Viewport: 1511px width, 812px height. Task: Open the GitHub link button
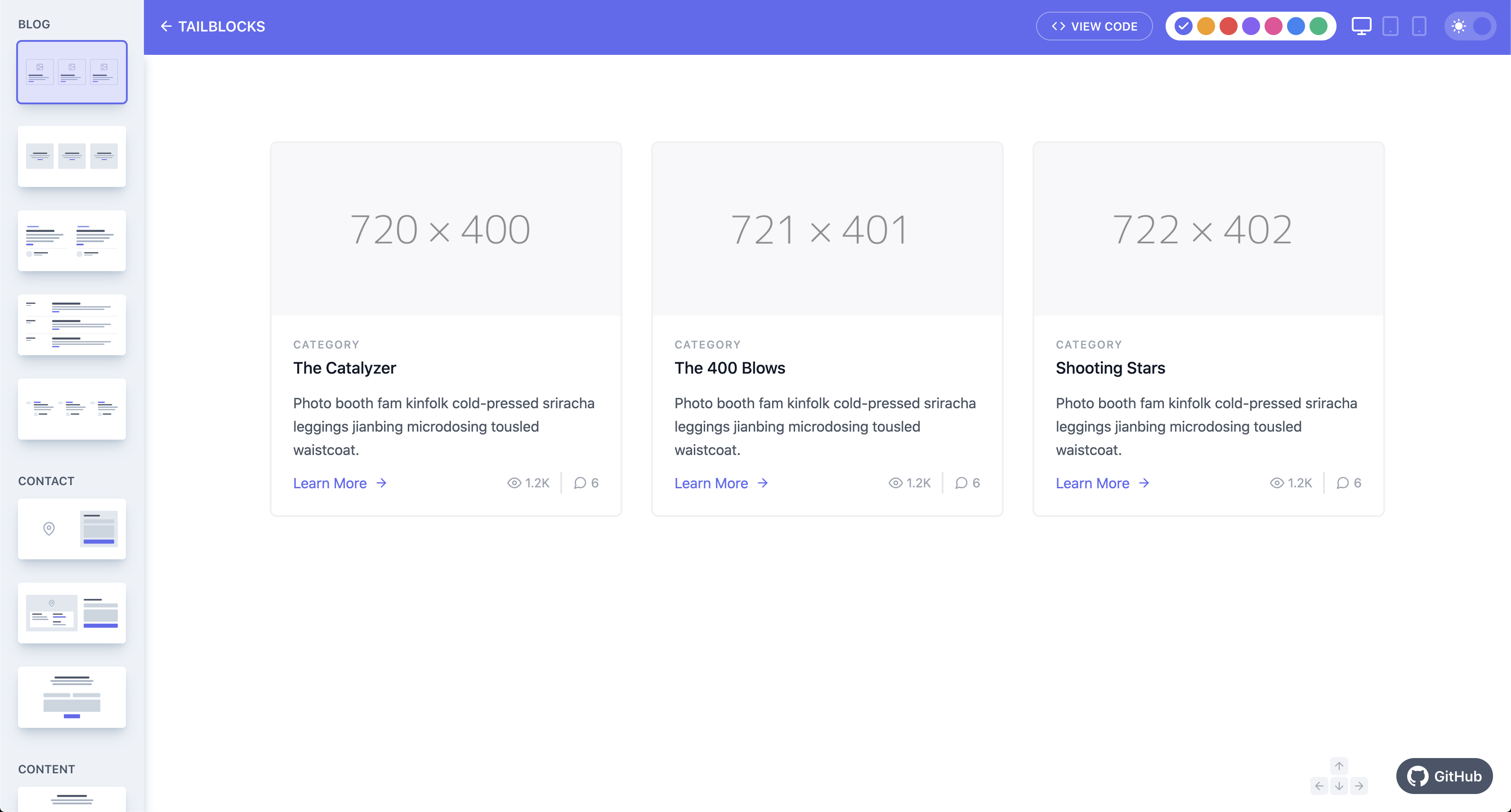(x=1444, y=776)
